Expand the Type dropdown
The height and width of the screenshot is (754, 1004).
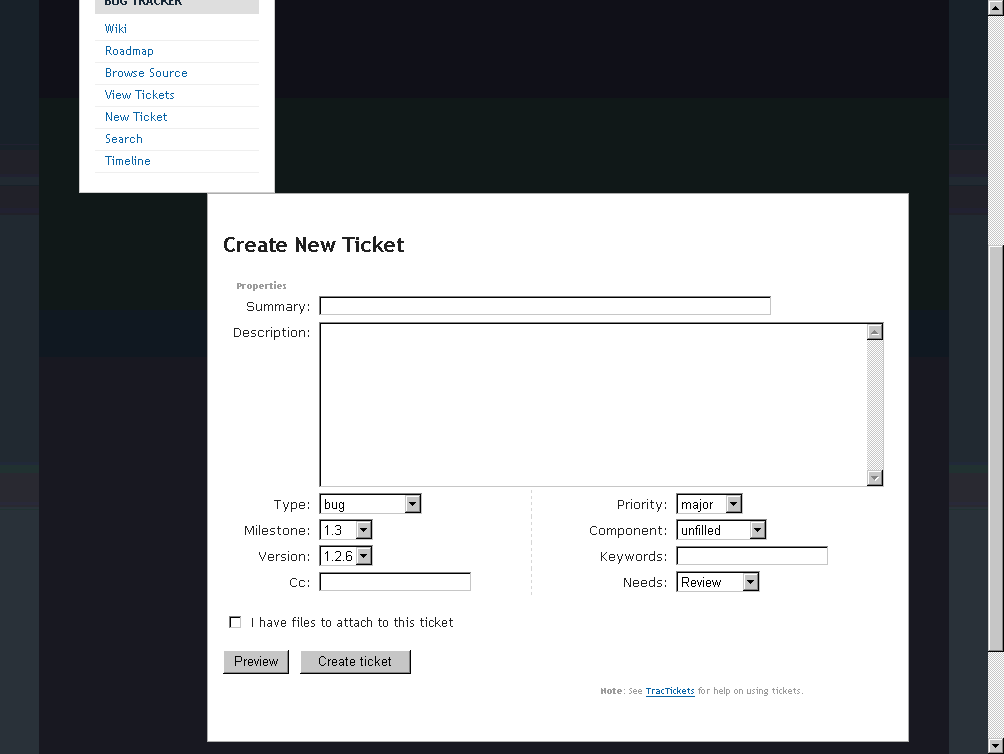click(x=370, y=505)
